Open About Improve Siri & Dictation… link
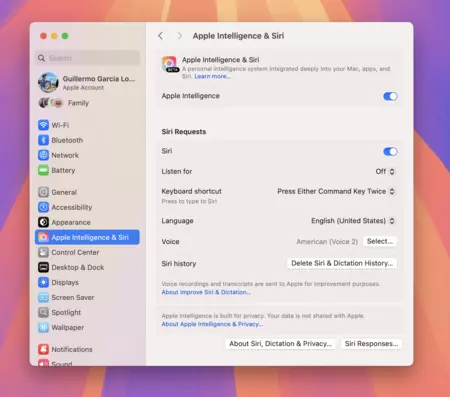This screenshot has height=397, width=450. [x=206, y=292]
